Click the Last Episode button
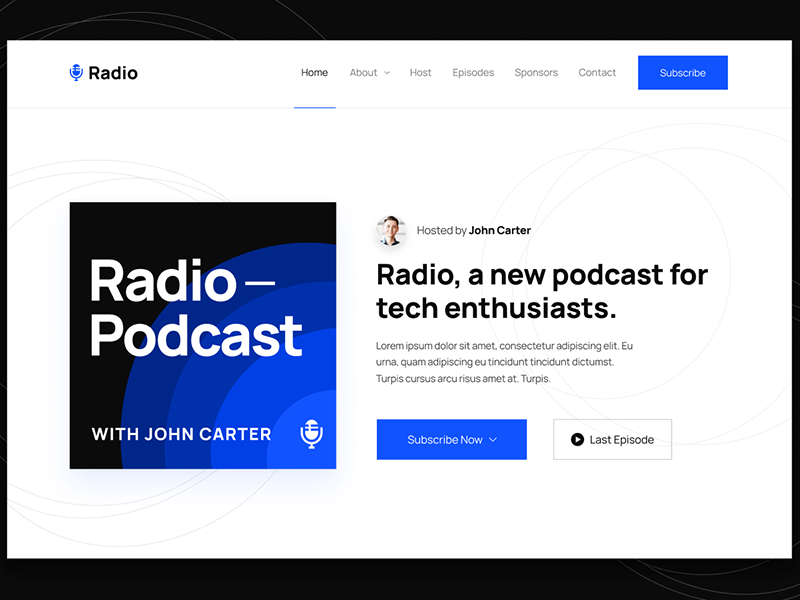The image size is (800, 600). (x=612, y=439)
